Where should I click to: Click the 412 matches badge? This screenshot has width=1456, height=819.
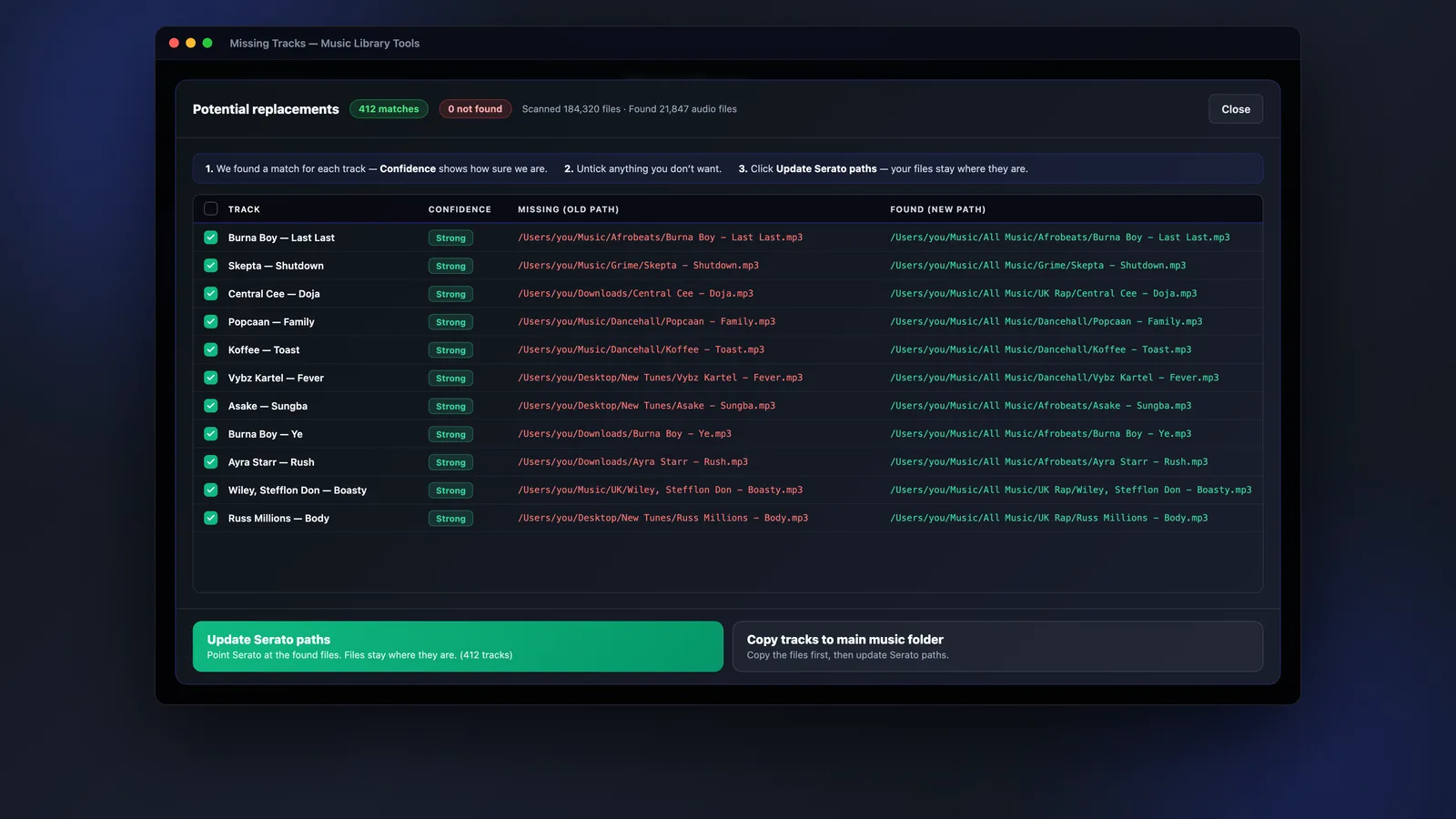389,109
